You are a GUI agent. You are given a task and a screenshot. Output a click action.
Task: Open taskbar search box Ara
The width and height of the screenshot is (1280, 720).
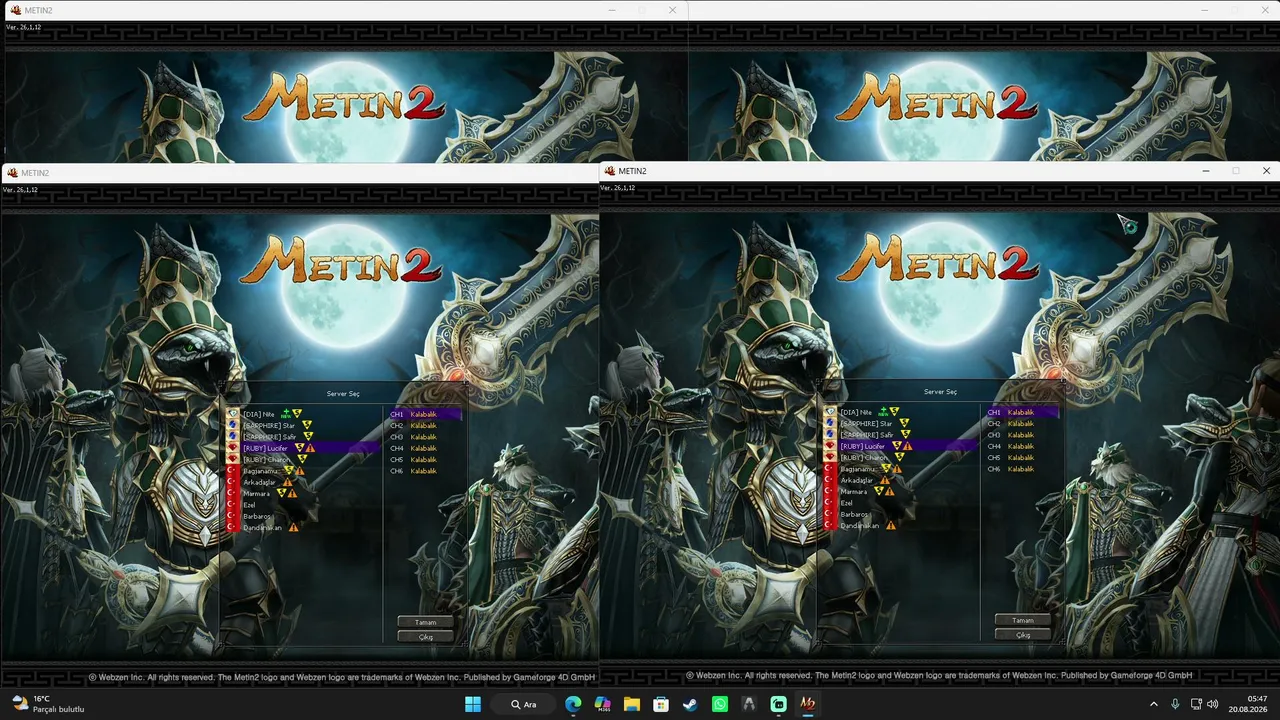(x=525, y=704)
